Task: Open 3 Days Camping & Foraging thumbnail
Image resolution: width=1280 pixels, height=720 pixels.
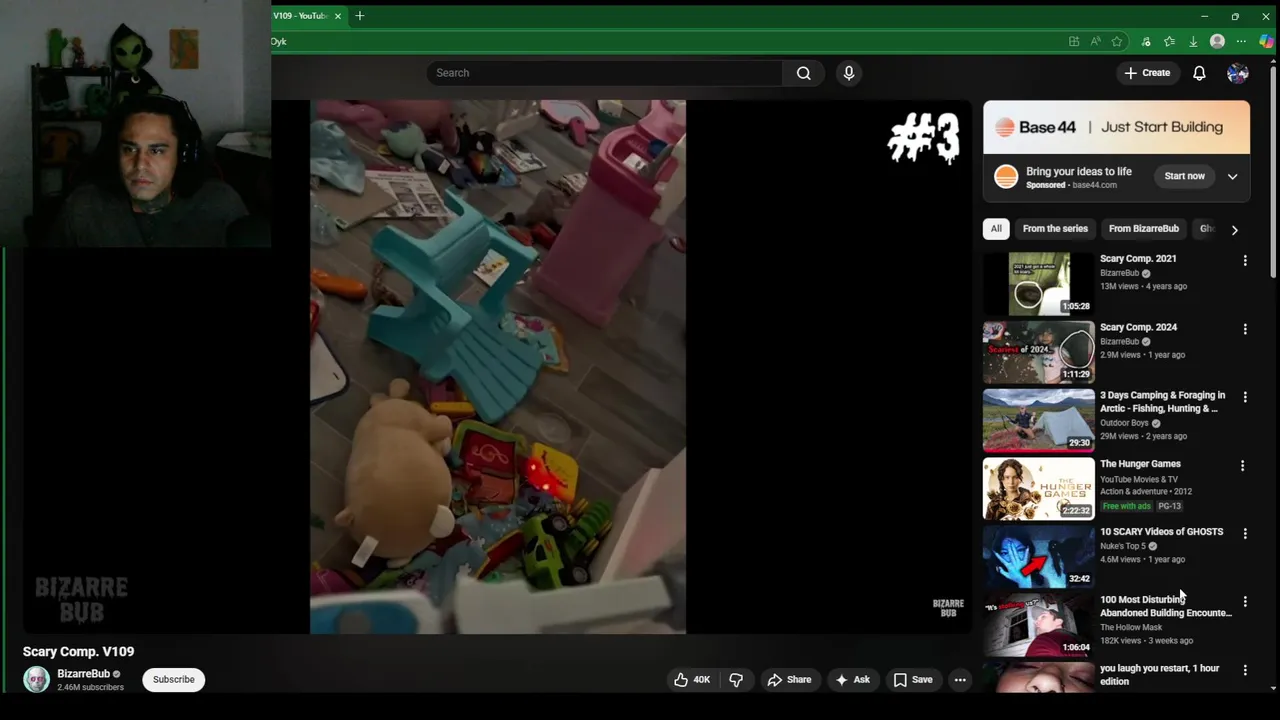Action: pyautogui.click(x=1039, y=420)
